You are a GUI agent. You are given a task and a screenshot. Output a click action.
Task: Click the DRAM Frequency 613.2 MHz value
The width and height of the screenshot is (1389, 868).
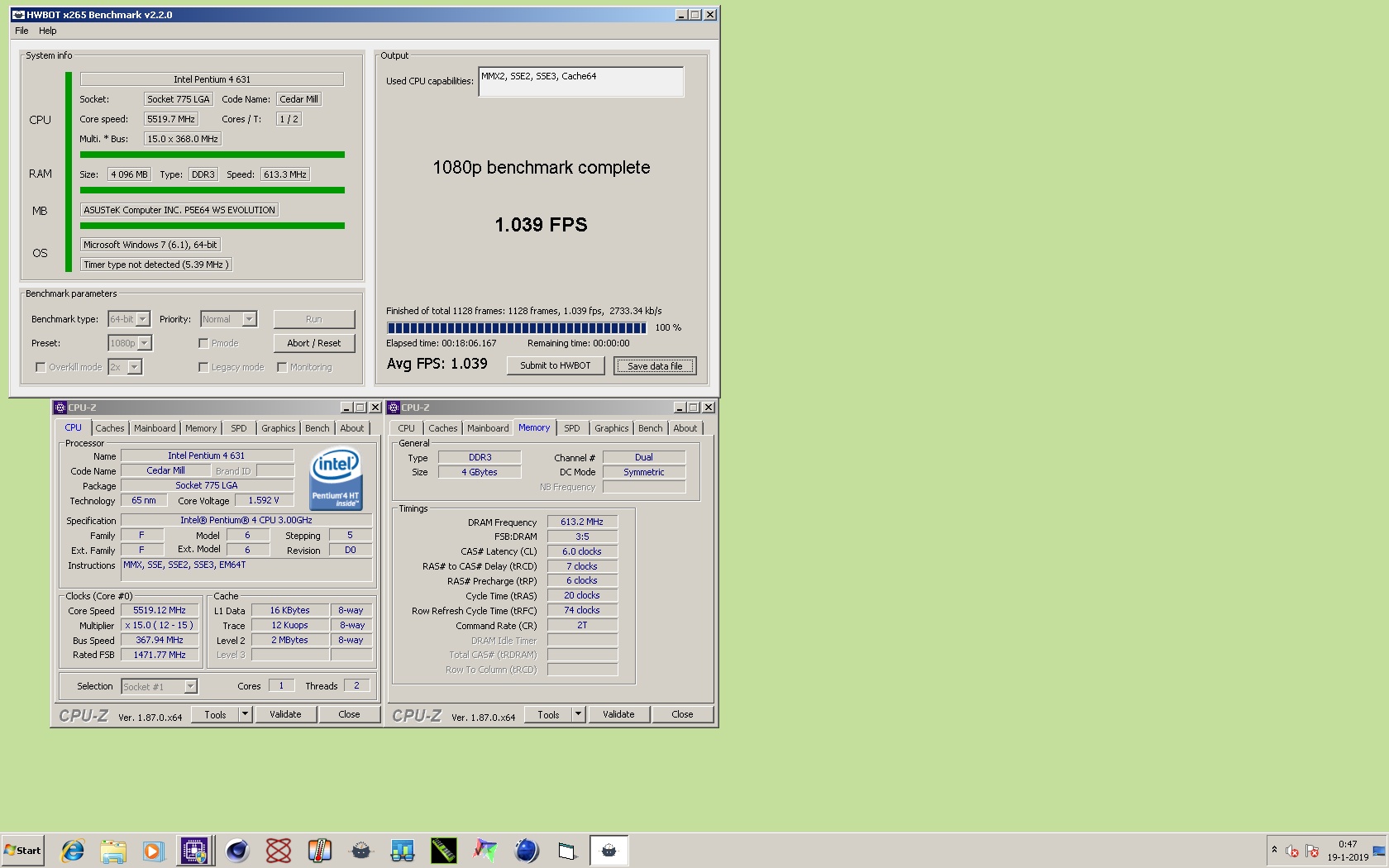click(x=582, y=522)
